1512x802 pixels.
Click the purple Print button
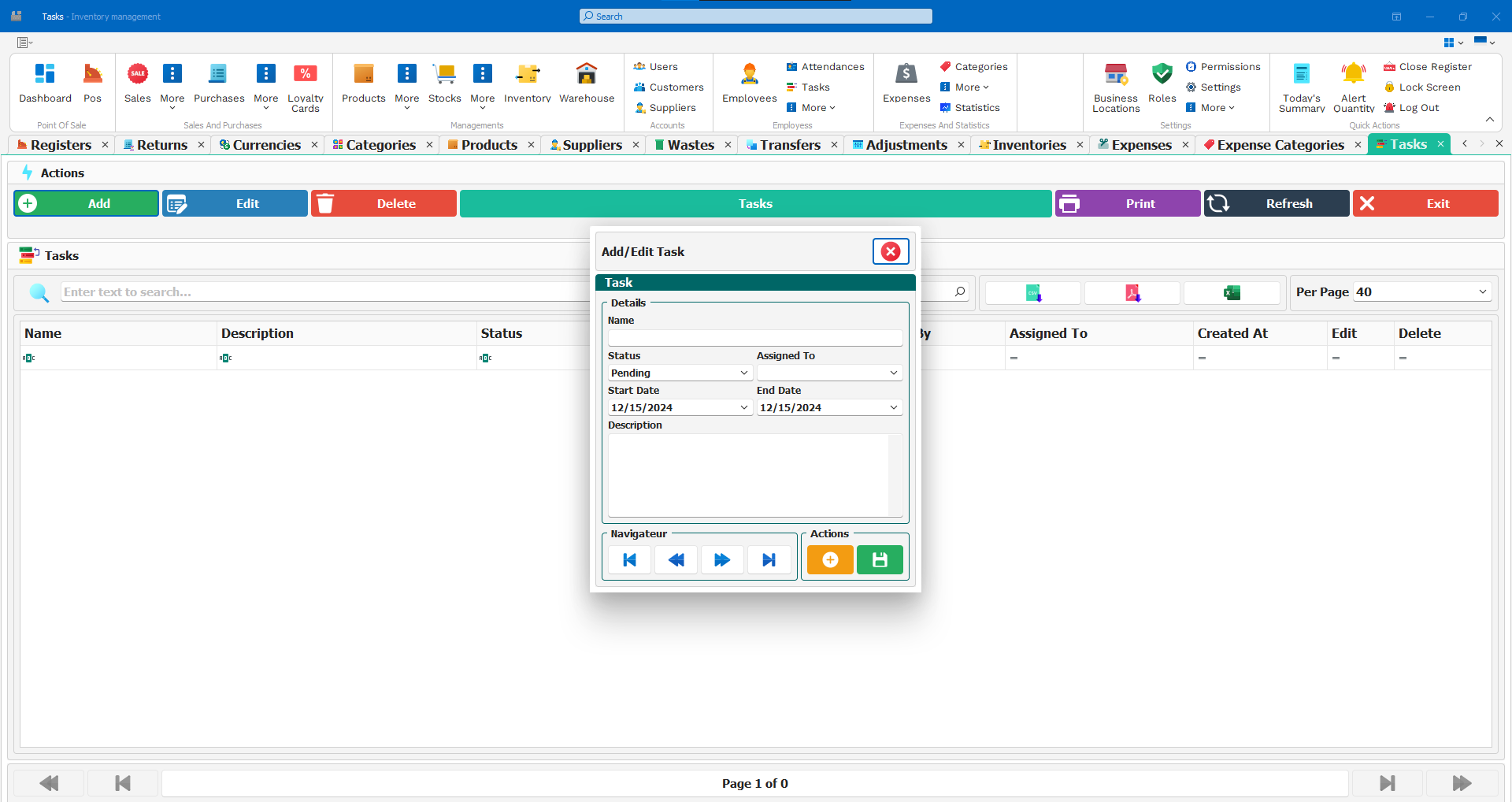click(1127, 204)
